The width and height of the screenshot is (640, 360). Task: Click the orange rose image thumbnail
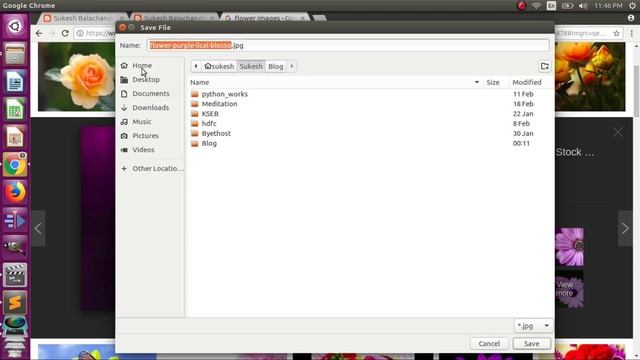[76, 77]
